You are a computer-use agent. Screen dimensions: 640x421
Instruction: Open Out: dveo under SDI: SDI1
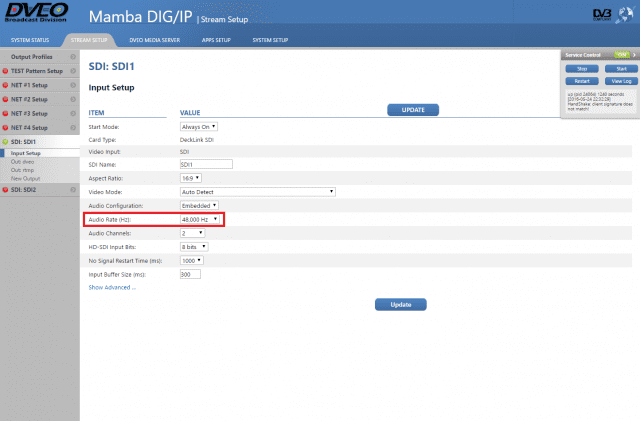[x=22, y=162]
